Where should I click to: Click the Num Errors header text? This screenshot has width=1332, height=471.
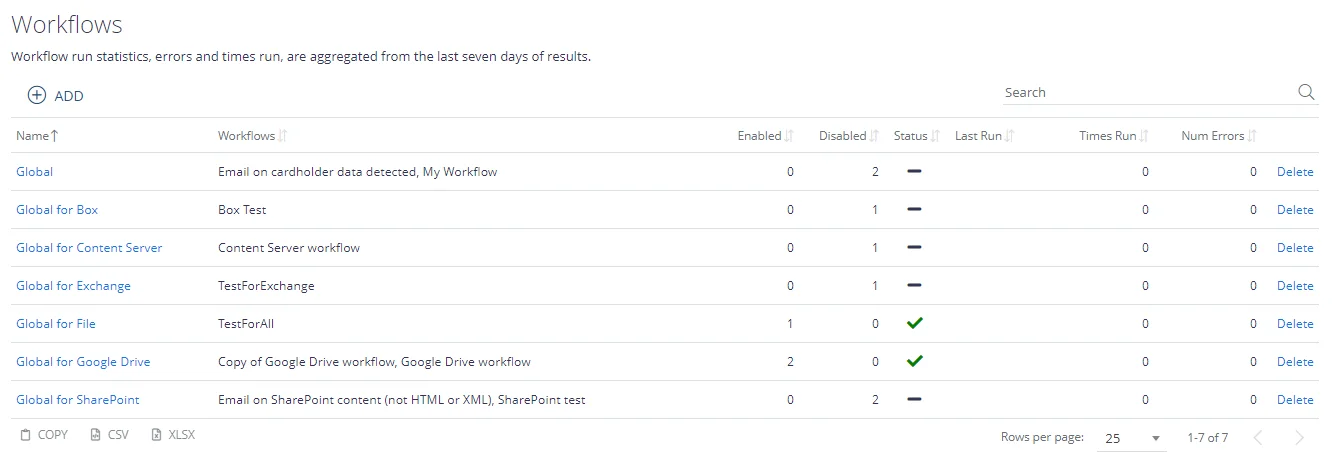pos(1213,136)
